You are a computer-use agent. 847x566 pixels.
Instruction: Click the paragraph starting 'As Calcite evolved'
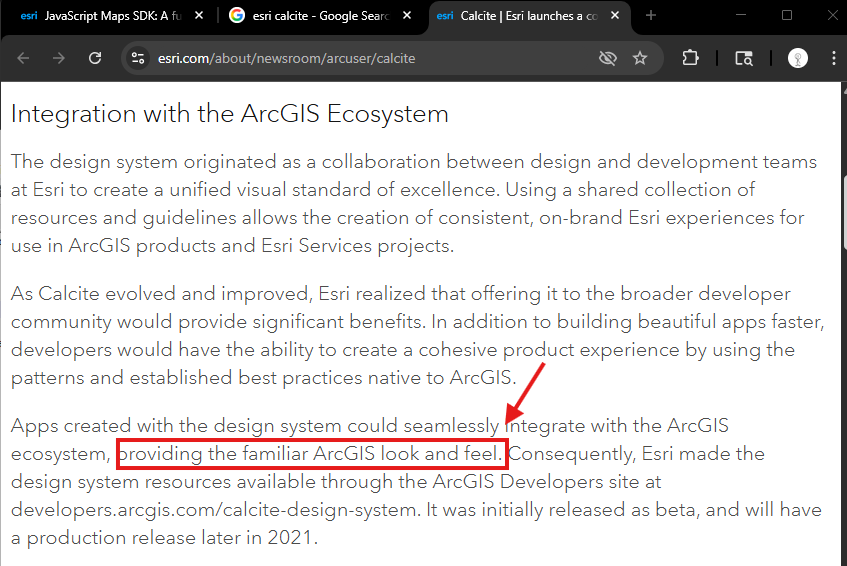tap(418, 335)
